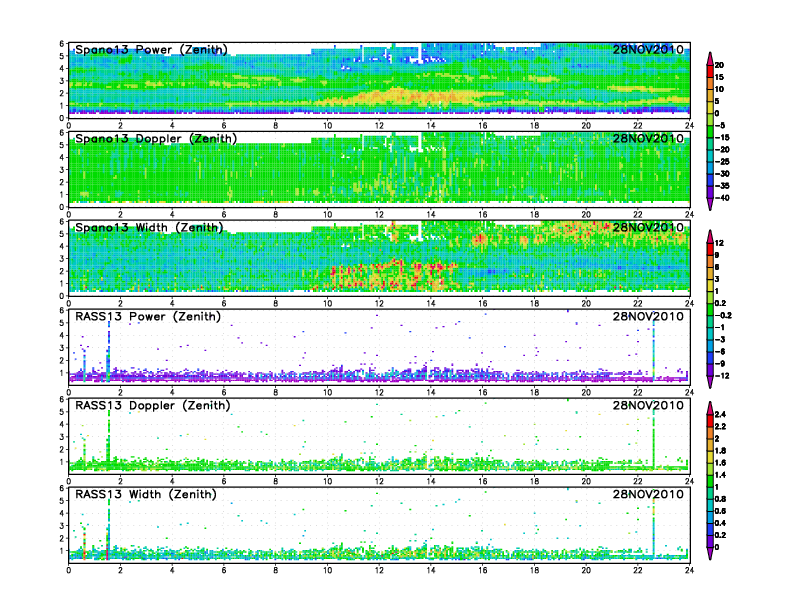Click the '0.4' label on the bottom colorbar

[720, 523]
